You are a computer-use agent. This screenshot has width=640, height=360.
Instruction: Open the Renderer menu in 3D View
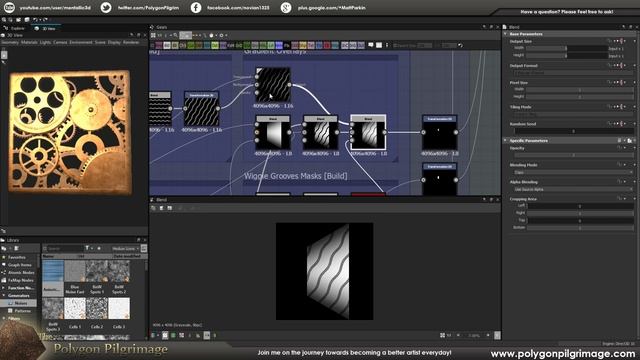click(131, 42)
